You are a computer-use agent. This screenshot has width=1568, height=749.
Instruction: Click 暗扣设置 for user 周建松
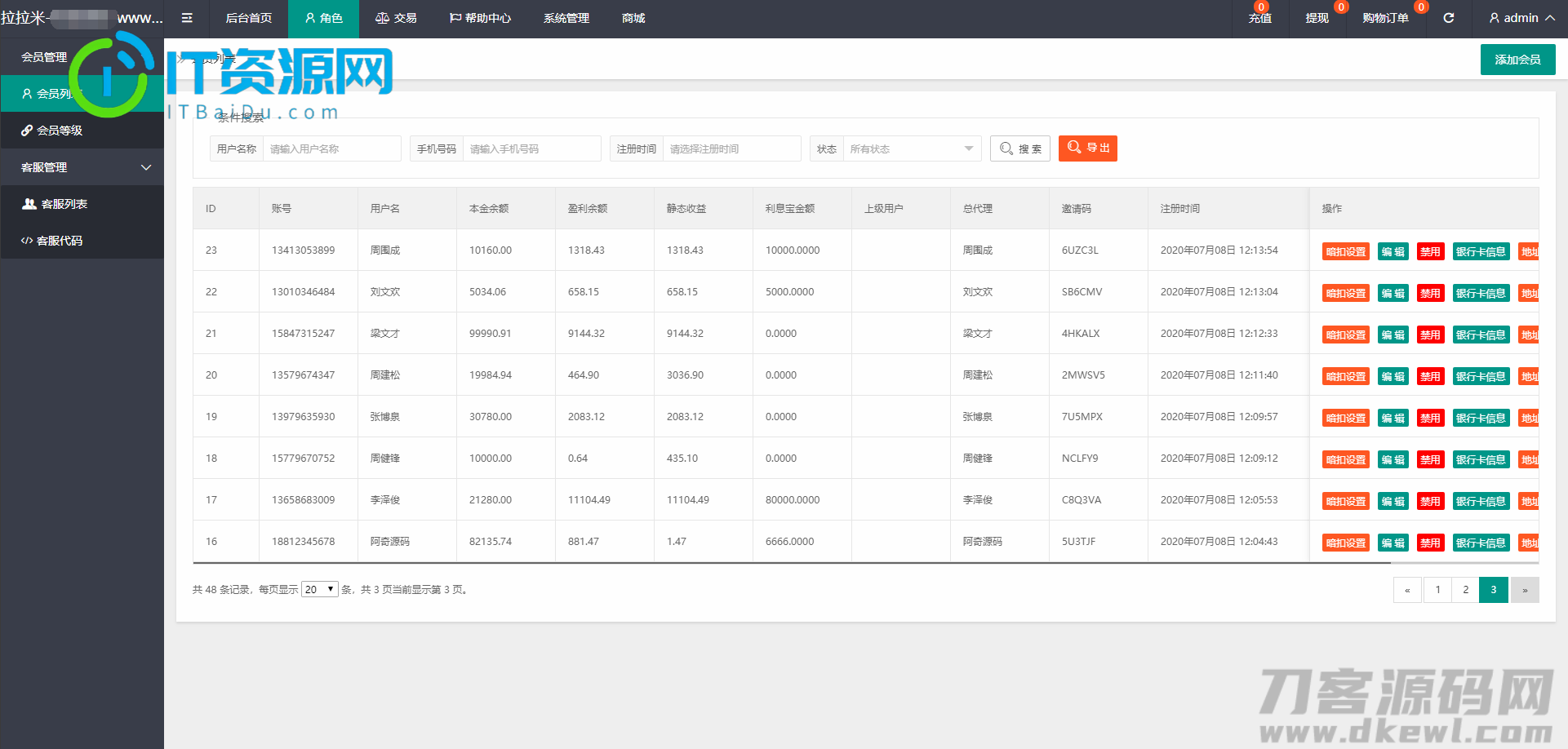pos(1346,376)
